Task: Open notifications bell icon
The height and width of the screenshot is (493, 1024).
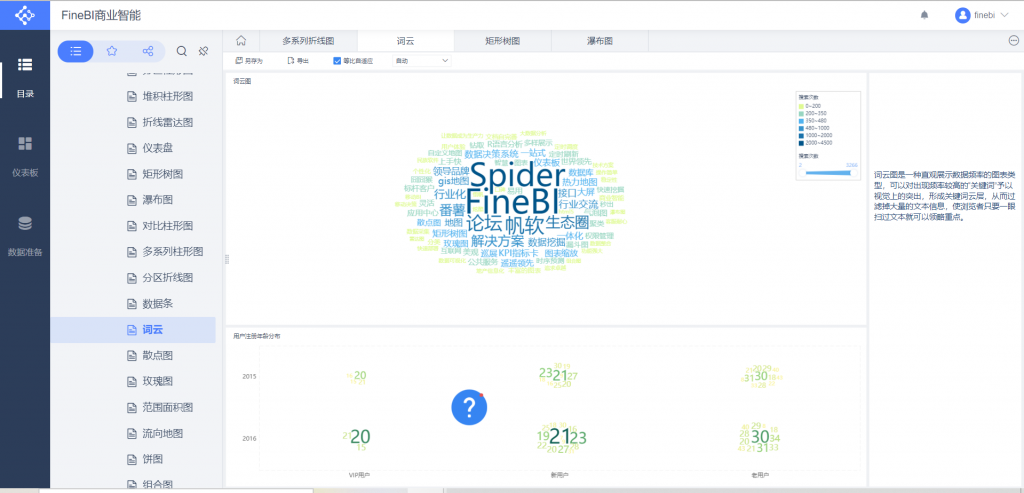Action: [924, 15]
